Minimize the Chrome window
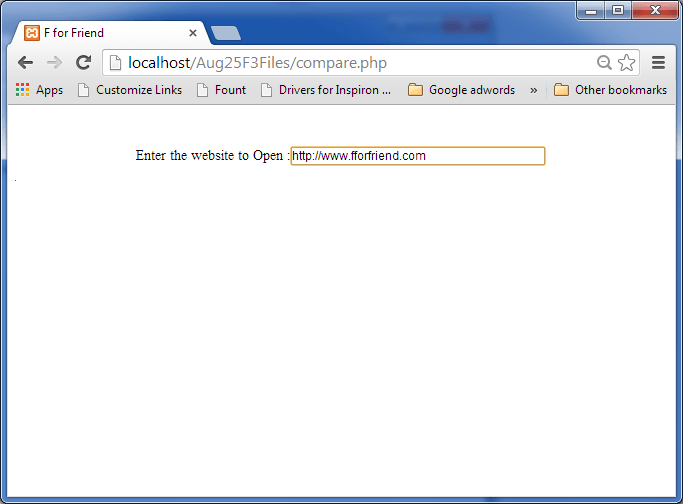Screen dimensions: 683x504 [591, 10]
